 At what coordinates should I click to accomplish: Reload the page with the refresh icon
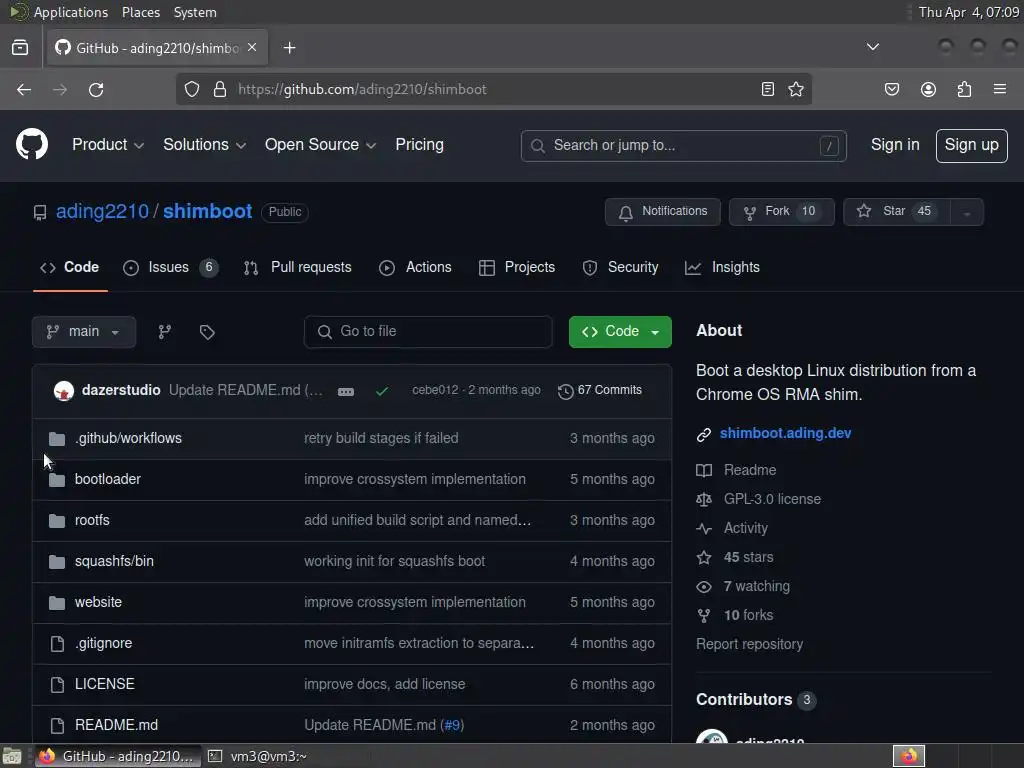[x=96, y=89]
